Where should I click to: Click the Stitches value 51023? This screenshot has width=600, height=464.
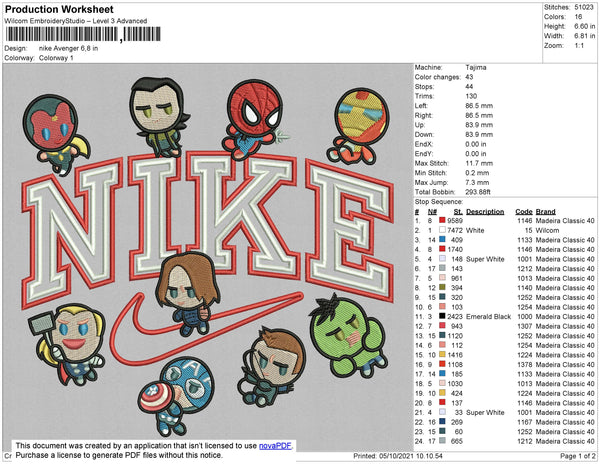[x=584, y=7]
